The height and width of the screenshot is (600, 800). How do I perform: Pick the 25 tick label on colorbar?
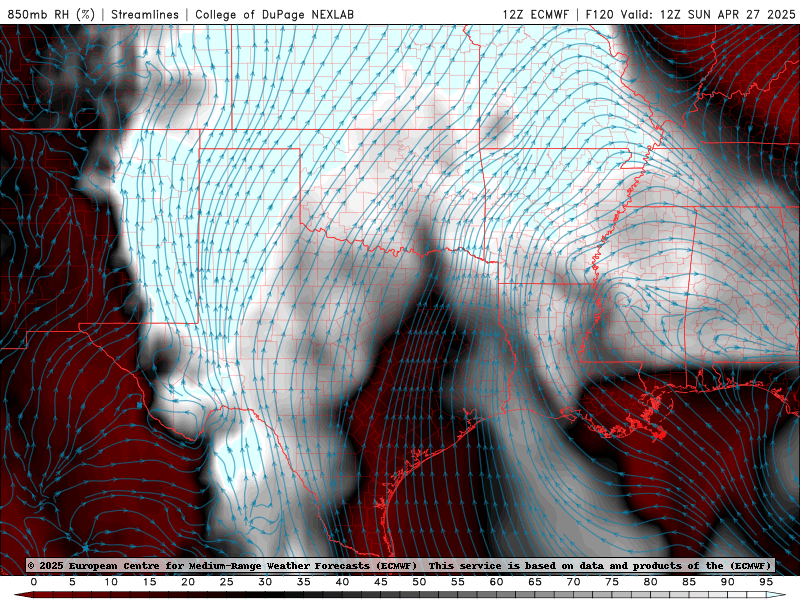click(227, 582)
